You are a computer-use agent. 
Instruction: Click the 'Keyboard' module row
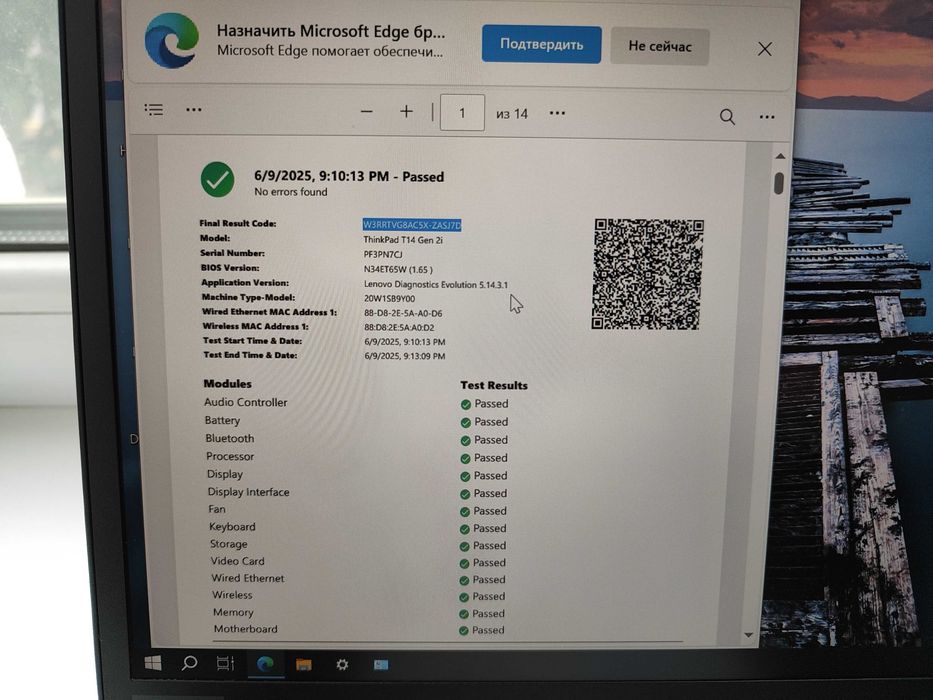pos(232,526)
